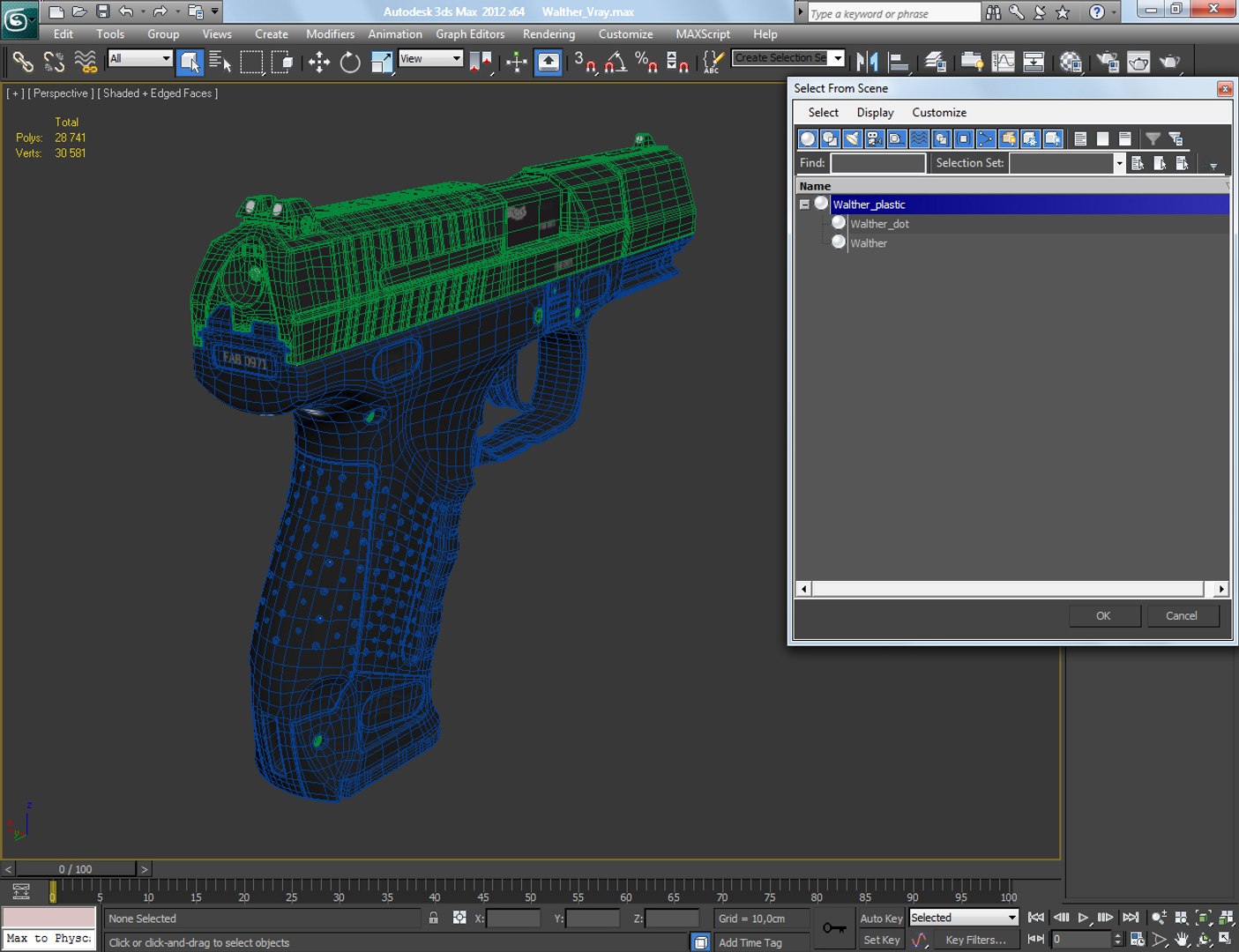
Task: Open Select by Name tool
Action: [220, 62]
